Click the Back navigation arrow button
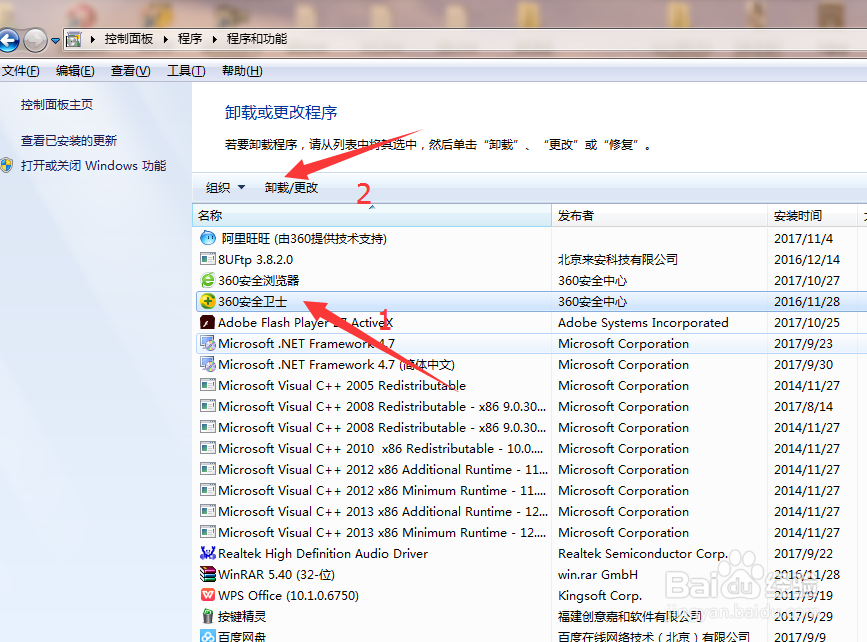Screen dimensions: 867x642 (8, 40)
